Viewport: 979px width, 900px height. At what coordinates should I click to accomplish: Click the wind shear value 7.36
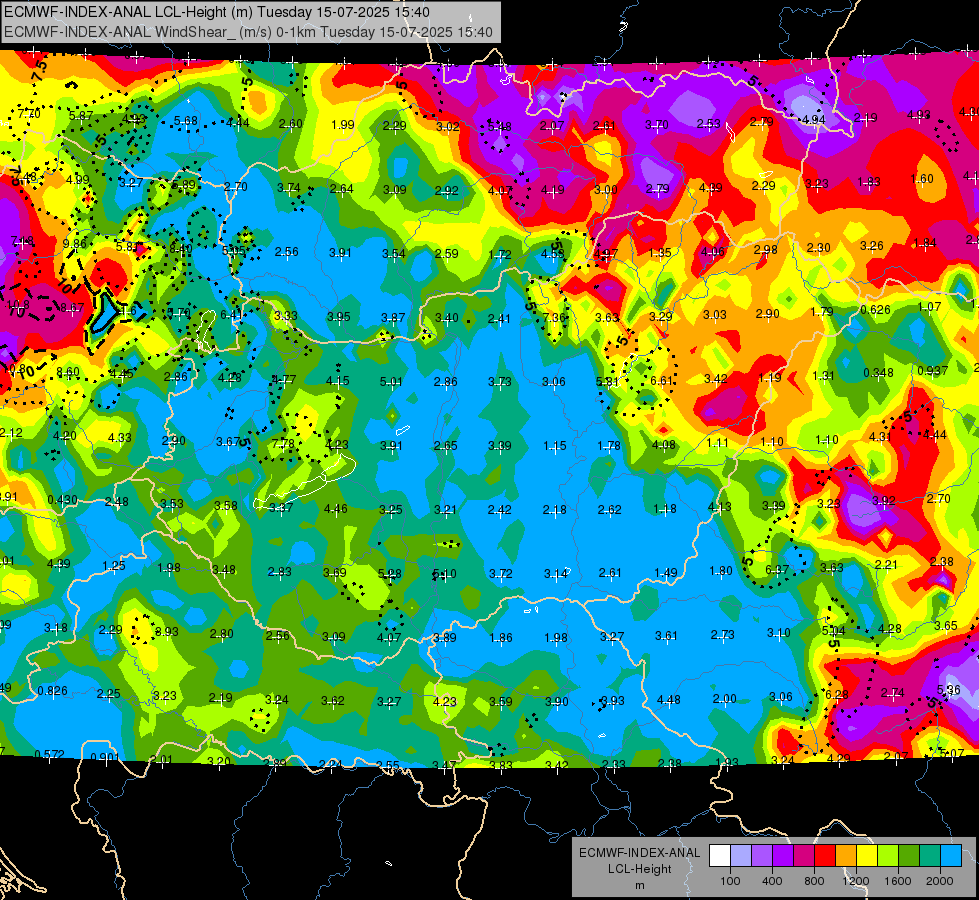point(554,317)
